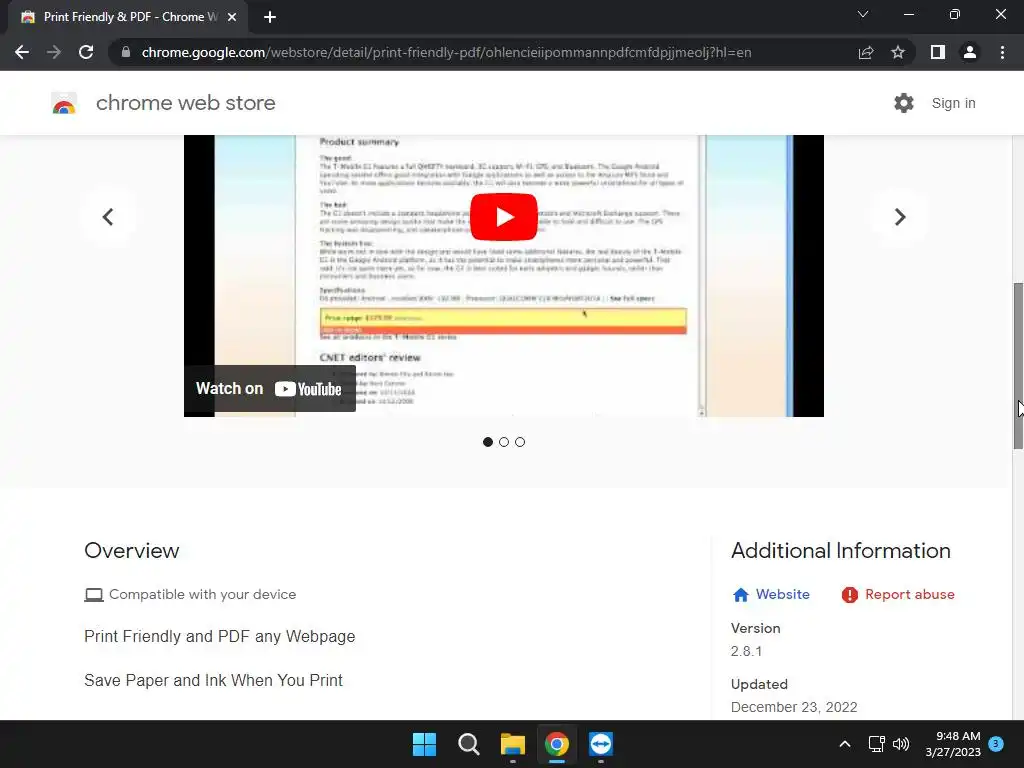The width and height of the screenshot is (1024, 768).
Task: Select the first carousel dot
Action: (488, 442)
